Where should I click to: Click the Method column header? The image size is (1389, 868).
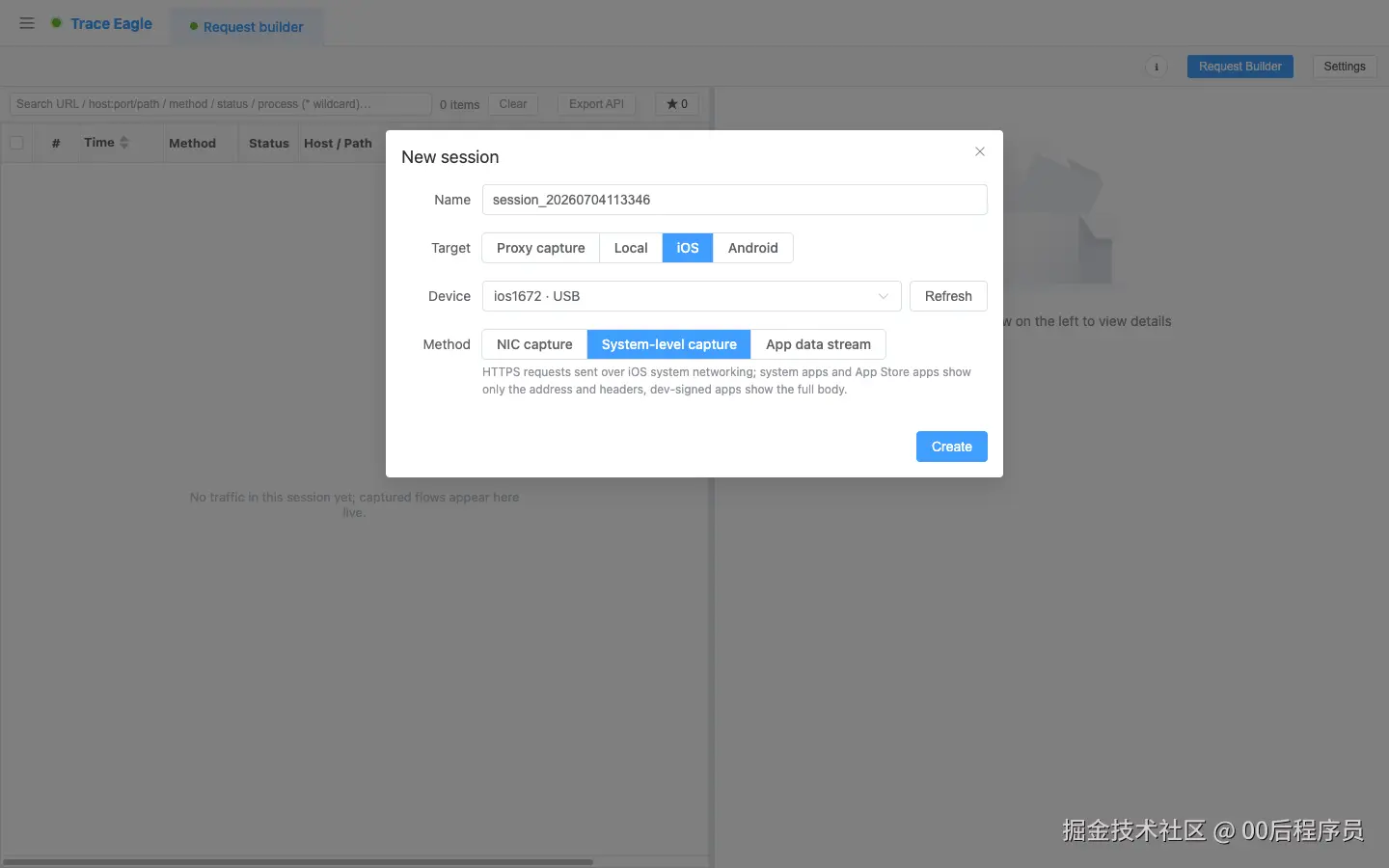coord(192,143)
